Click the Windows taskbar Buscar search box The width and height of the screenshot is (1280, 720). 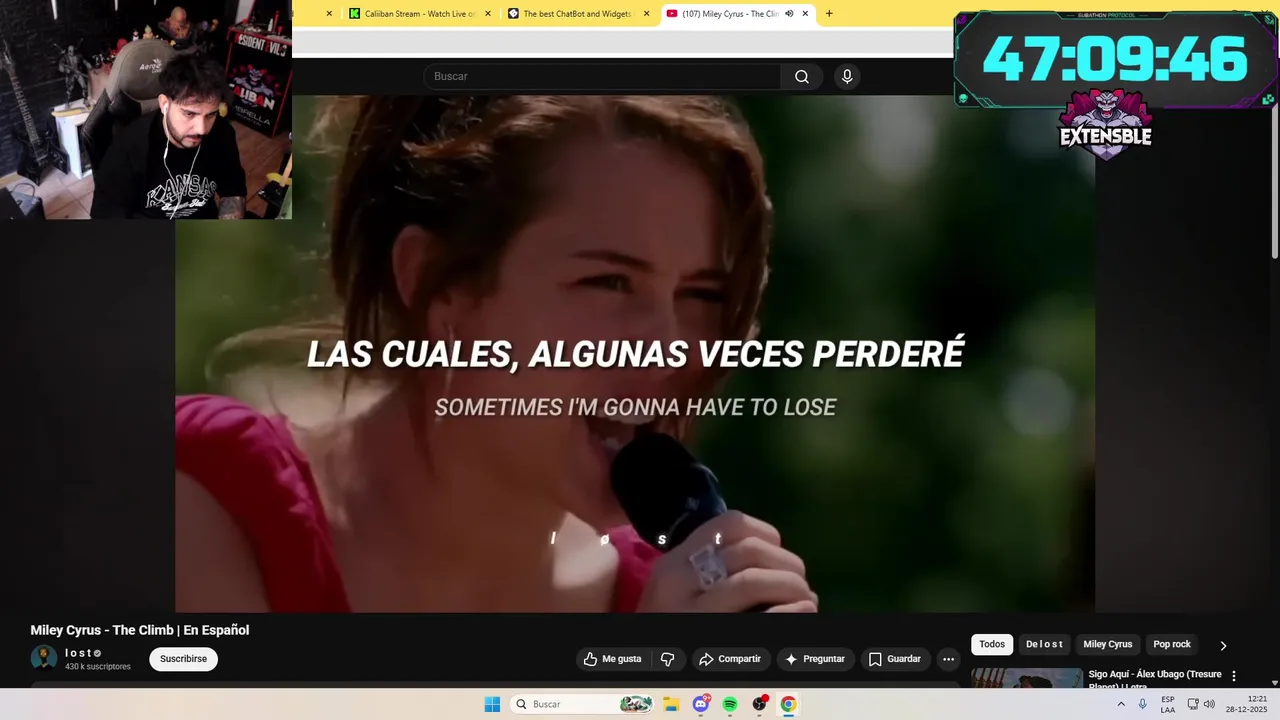click(x=582, y=704)
